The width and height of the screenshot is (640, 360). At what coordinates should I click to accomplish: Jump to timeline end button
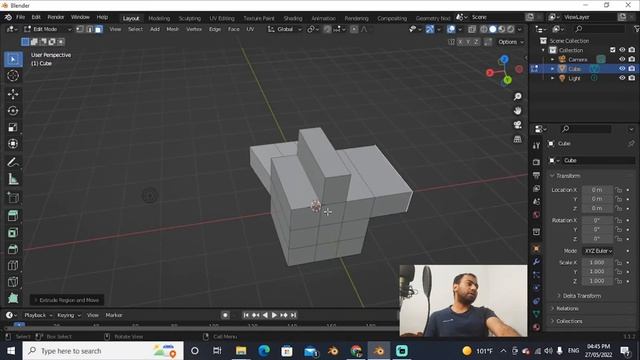tap(293, 315)
